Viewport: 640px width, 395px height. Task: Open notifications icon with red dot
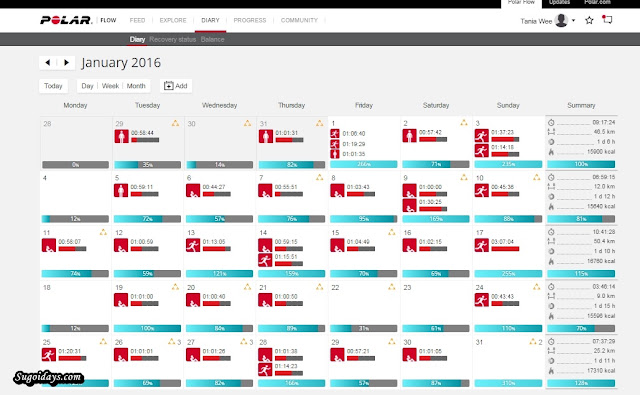coord(607,20)
